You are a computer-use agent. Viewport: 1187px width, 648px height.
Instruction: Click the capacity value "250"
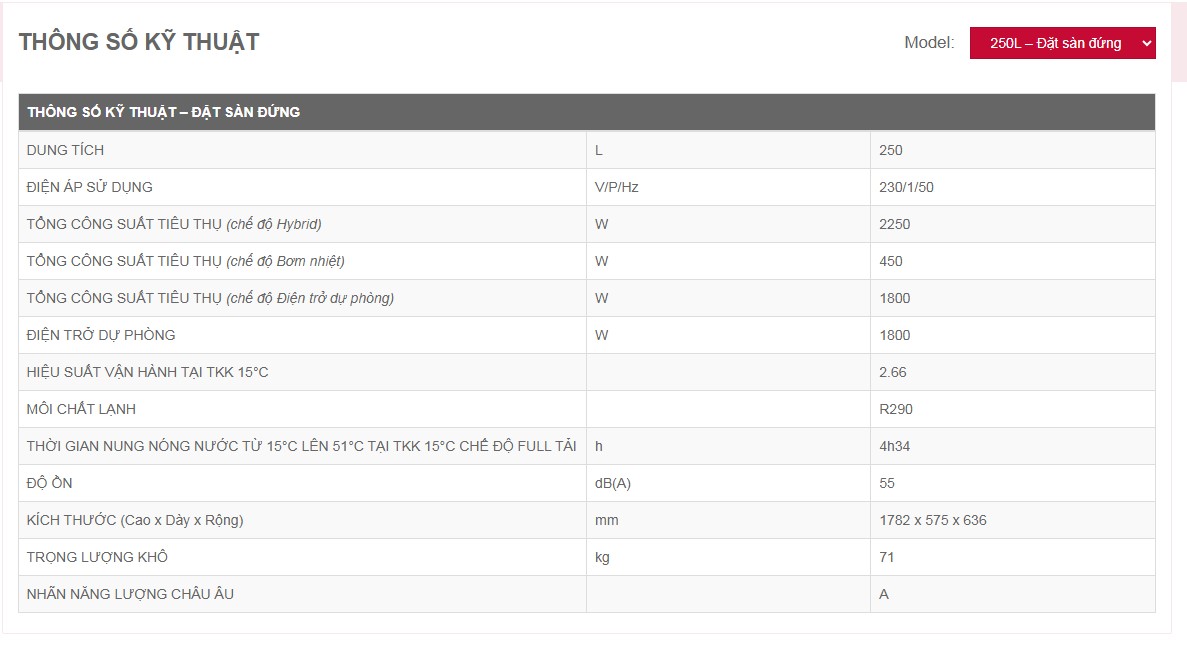tap(890, 150)
